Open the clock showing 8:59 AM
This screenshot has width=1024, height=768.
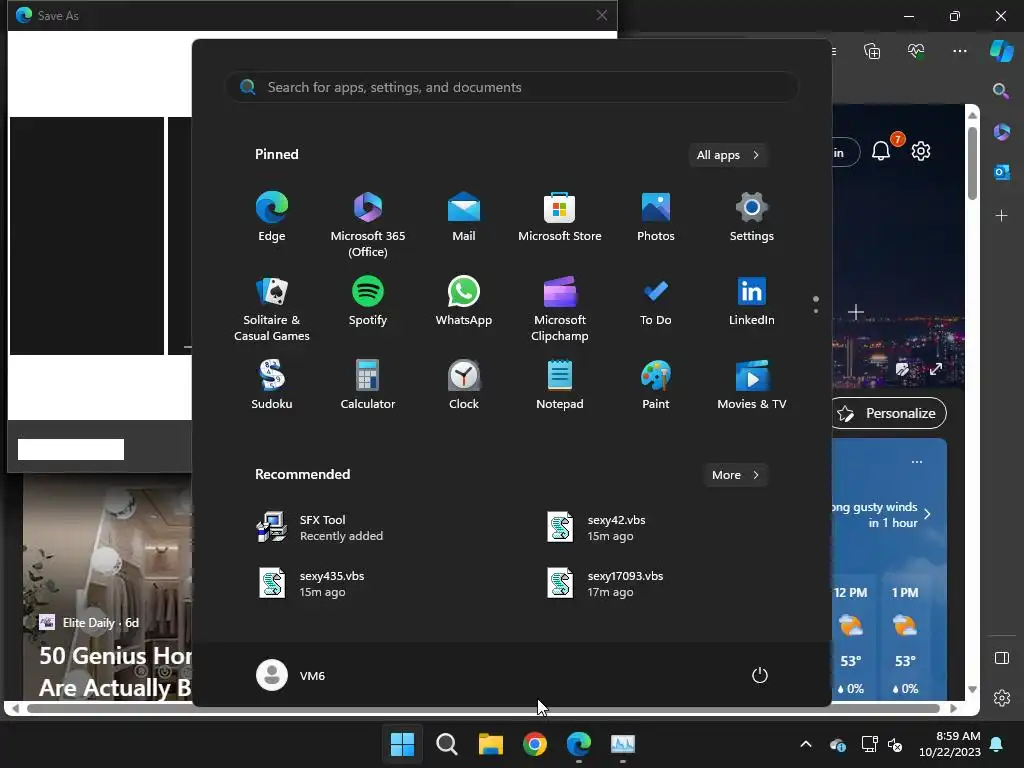(950, 744)
